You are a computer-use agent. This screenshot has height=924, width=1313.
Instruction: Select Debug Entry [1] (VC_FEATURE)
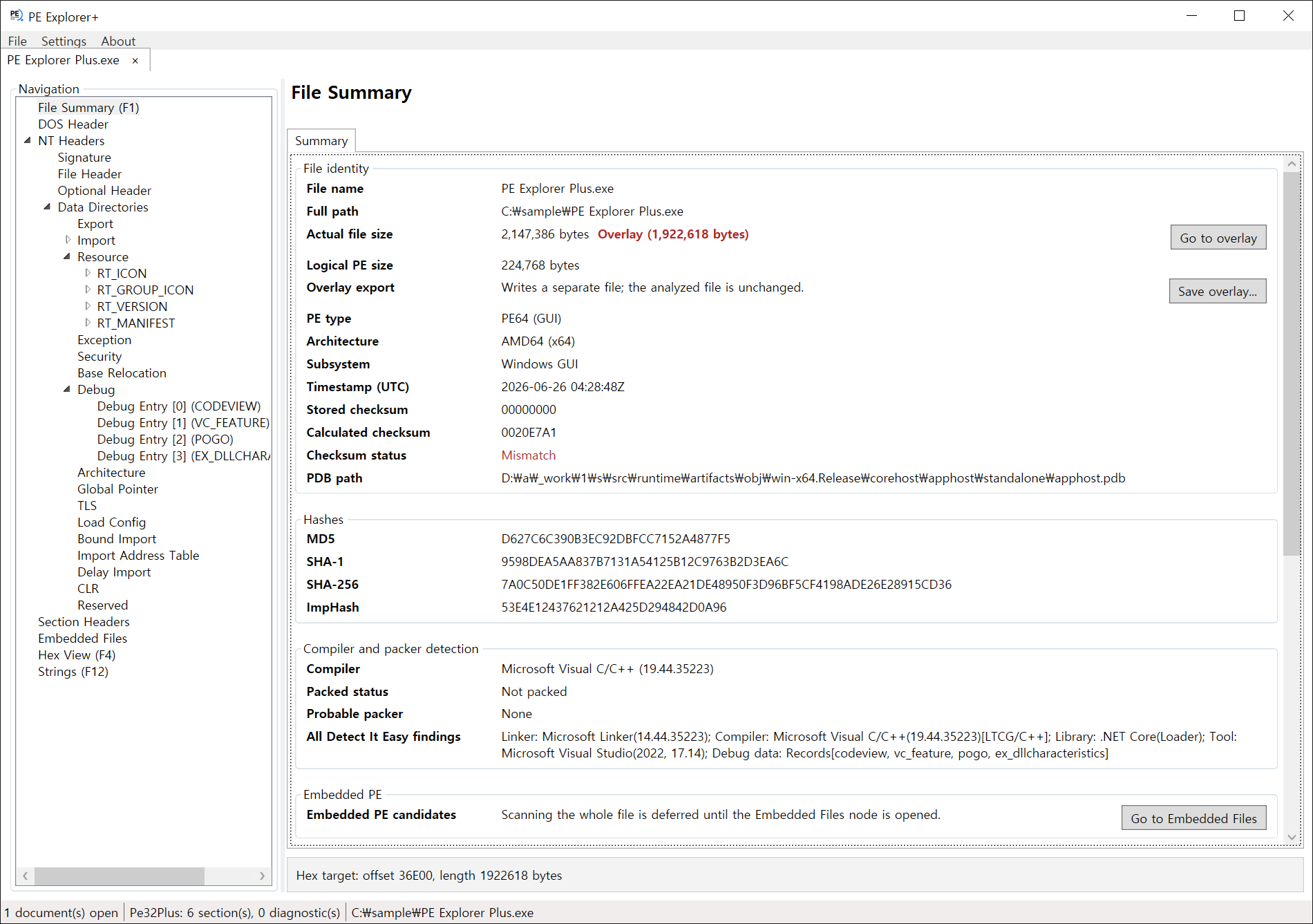point(183,423)
